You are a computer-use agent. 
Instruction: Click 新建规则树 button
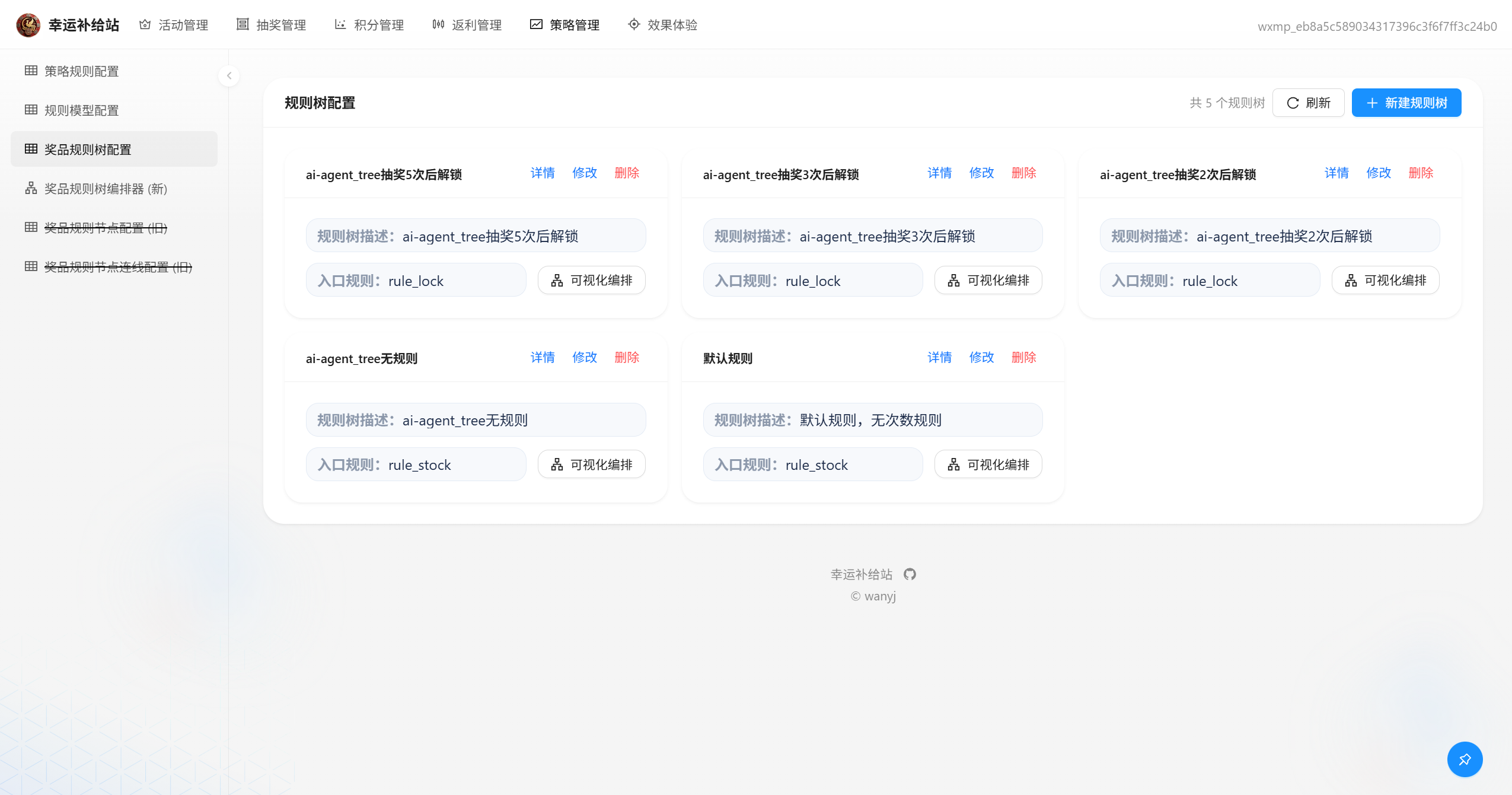1406,103
